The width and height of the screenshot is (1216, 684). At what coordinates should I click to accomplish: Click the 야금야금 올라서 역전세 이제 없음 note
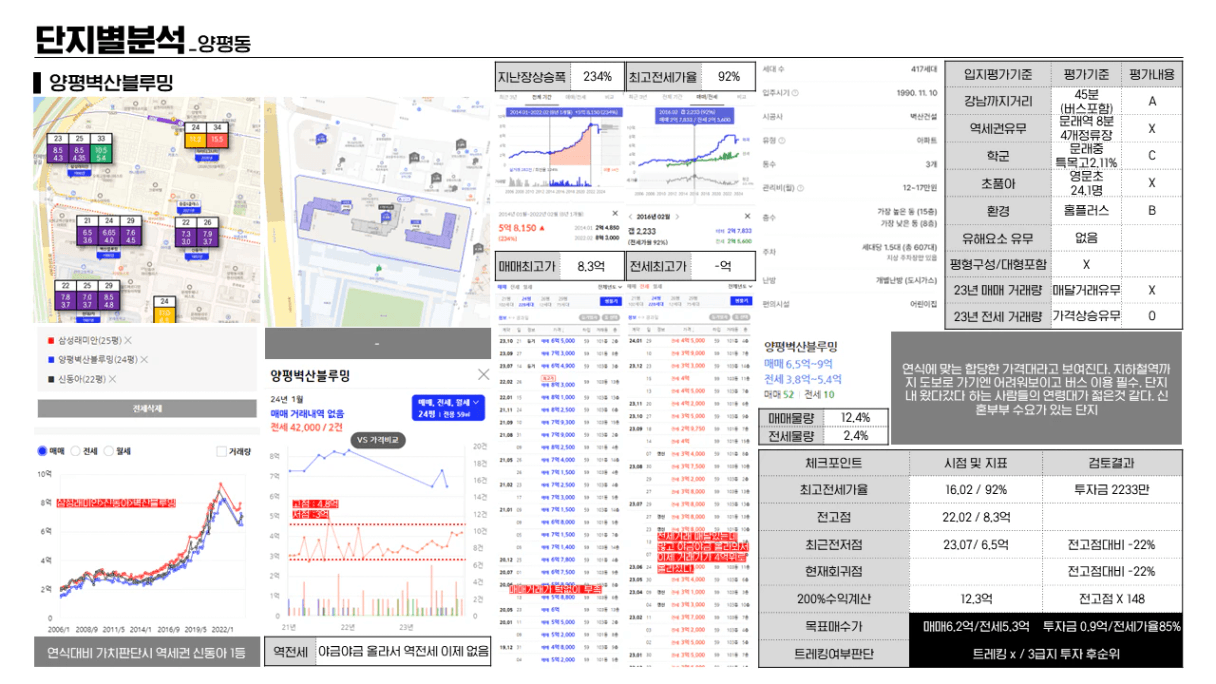(x=403, y=651)
